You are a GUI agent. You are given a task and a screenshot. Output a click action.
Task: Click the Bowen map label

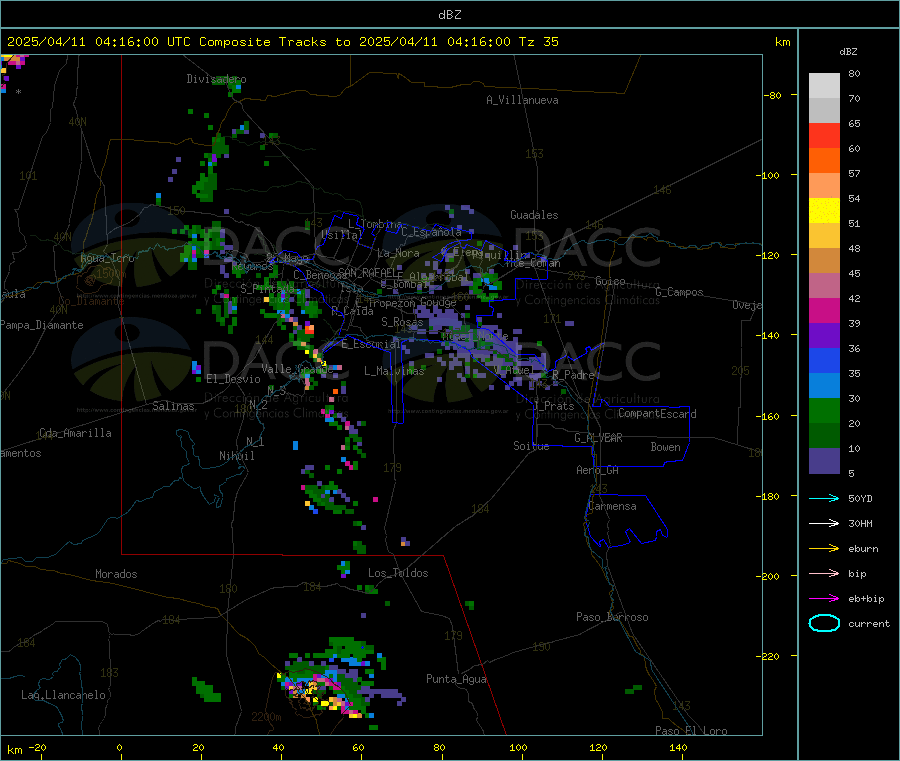pyautogui.click(x=666, y=447)
